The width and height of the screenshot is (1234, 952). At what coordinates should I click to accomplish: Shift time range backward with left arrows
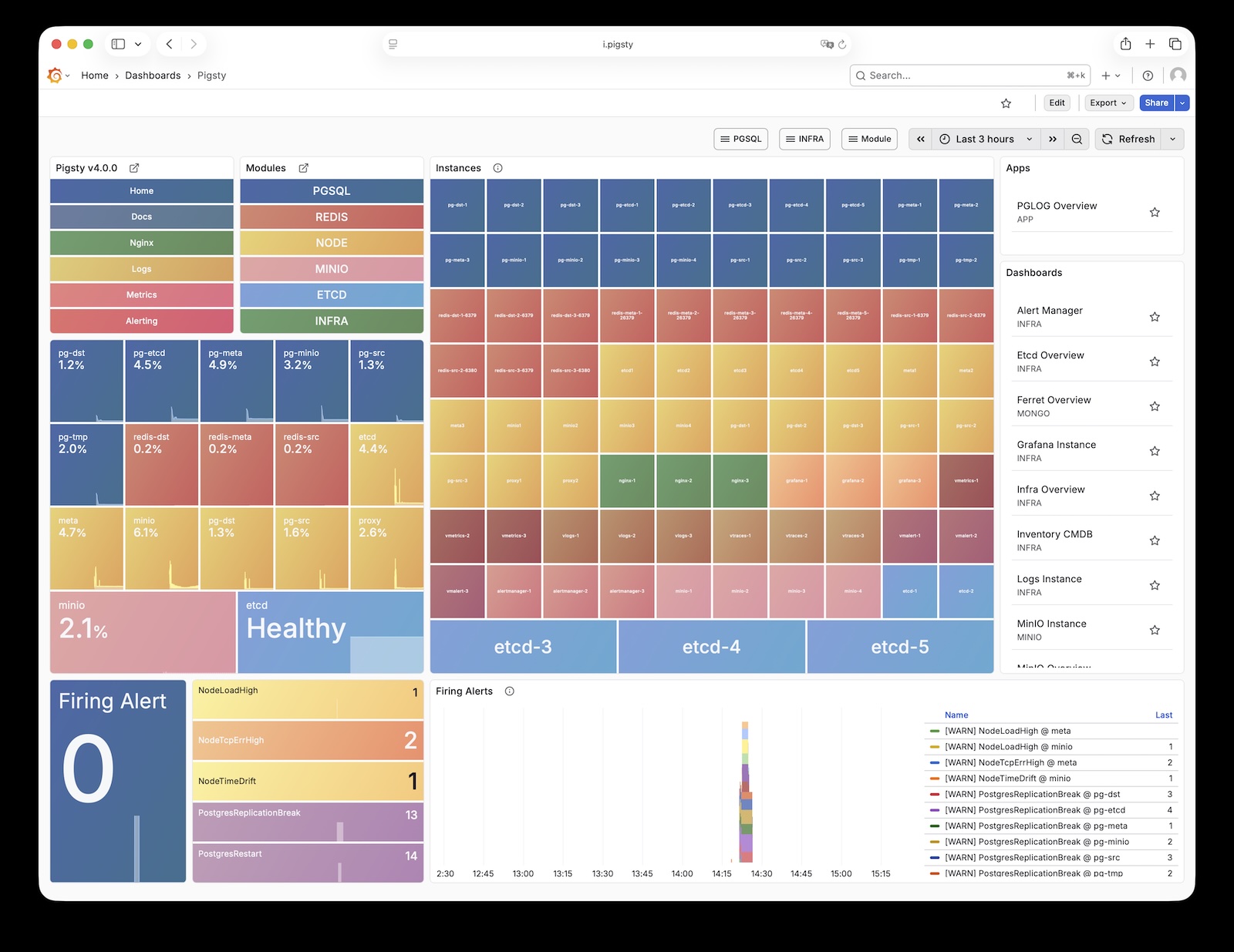920,140
